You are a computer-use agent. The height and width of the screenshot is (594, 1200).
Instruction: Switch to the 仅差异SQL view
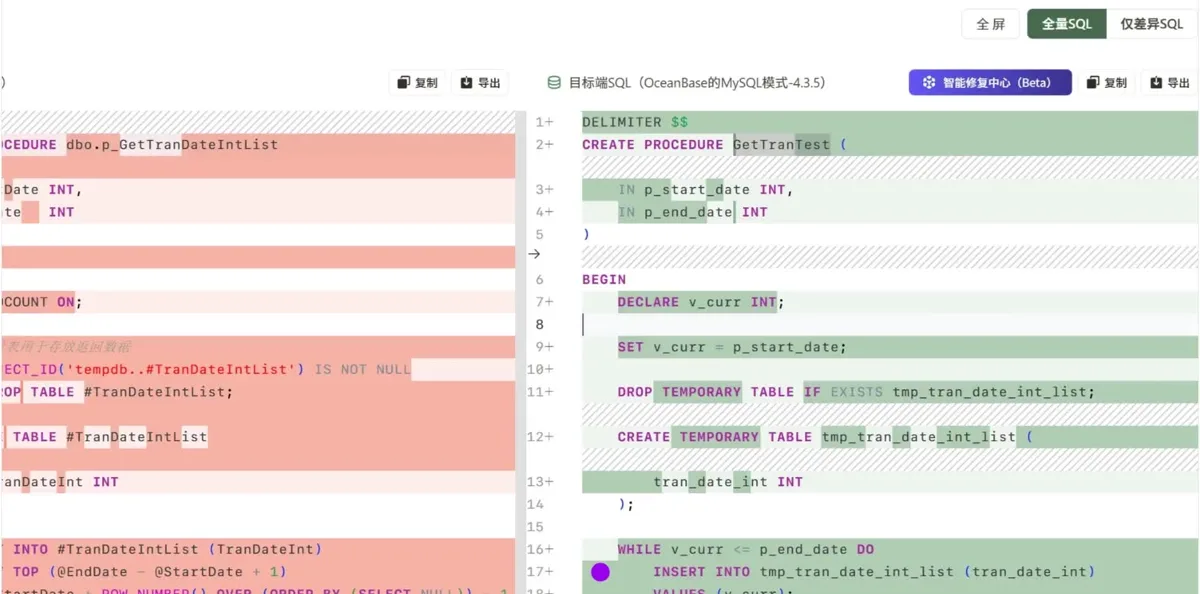[x=1152, y=24]
